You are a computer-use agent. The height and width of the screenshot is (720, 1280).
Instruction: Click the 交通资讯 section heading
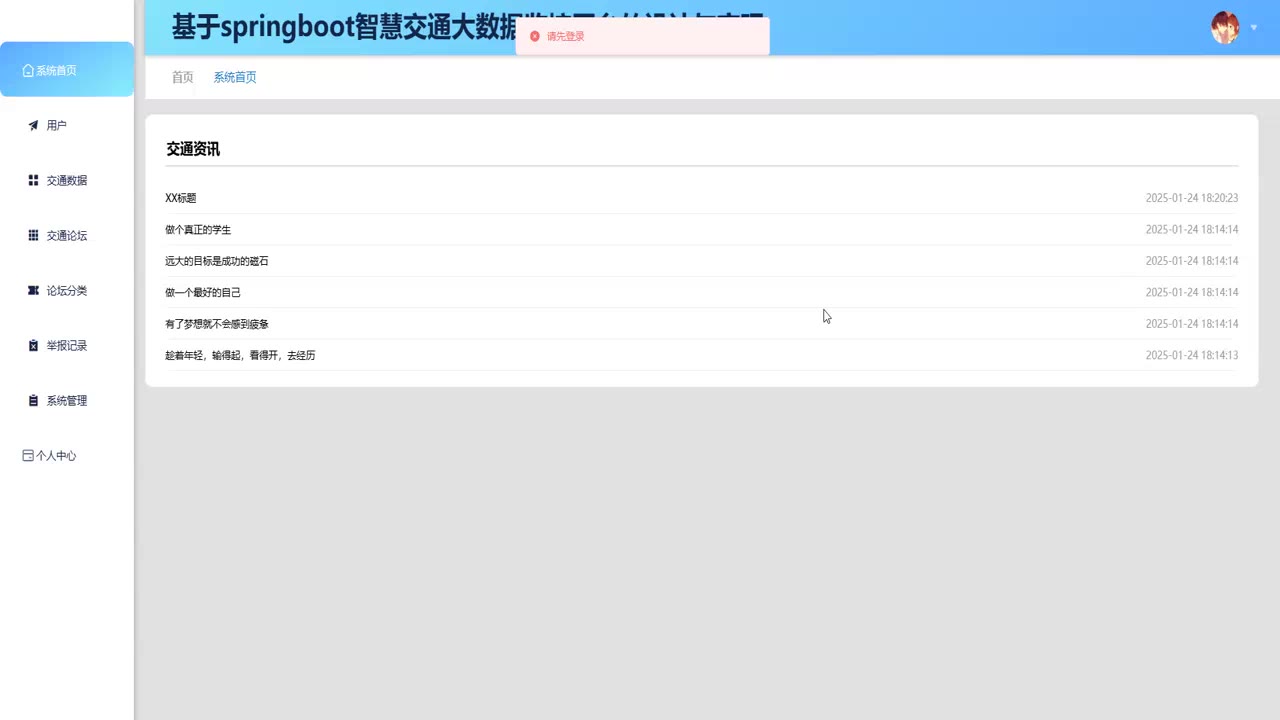(x=193, y=149)
